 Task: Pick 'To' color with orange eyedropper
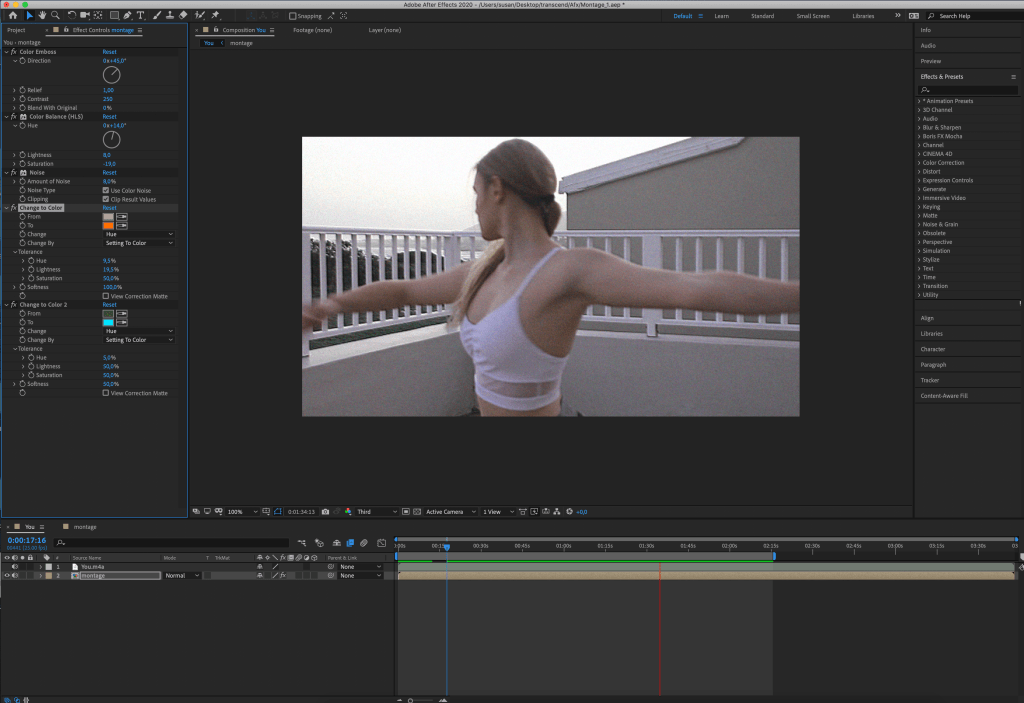click(122, 225)
